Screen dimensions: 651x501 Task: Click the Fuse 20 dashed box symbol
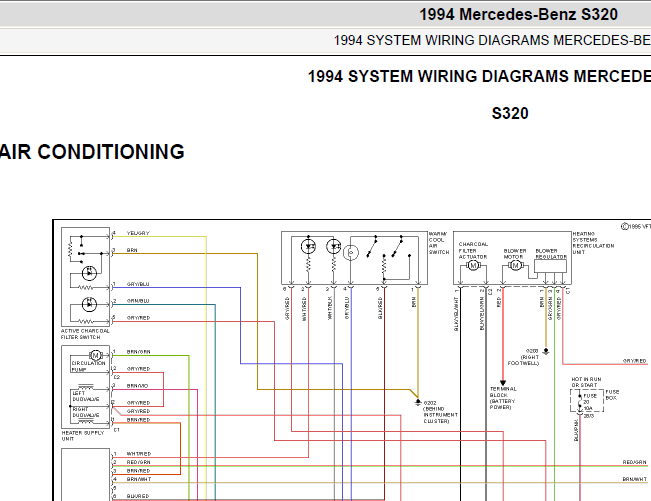tap(587, 401)
